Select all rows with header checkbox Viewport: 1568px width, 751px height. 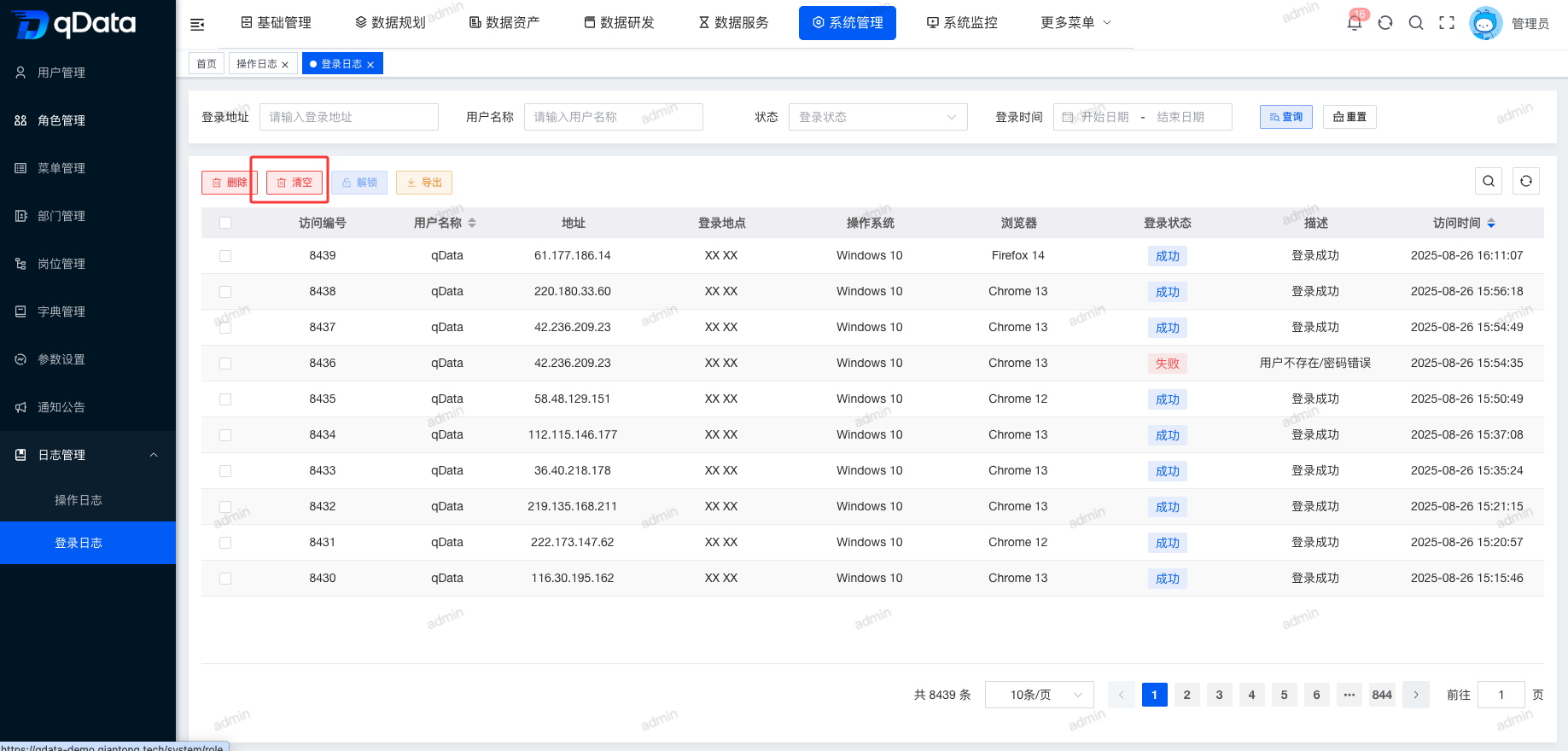pos(225,223)
